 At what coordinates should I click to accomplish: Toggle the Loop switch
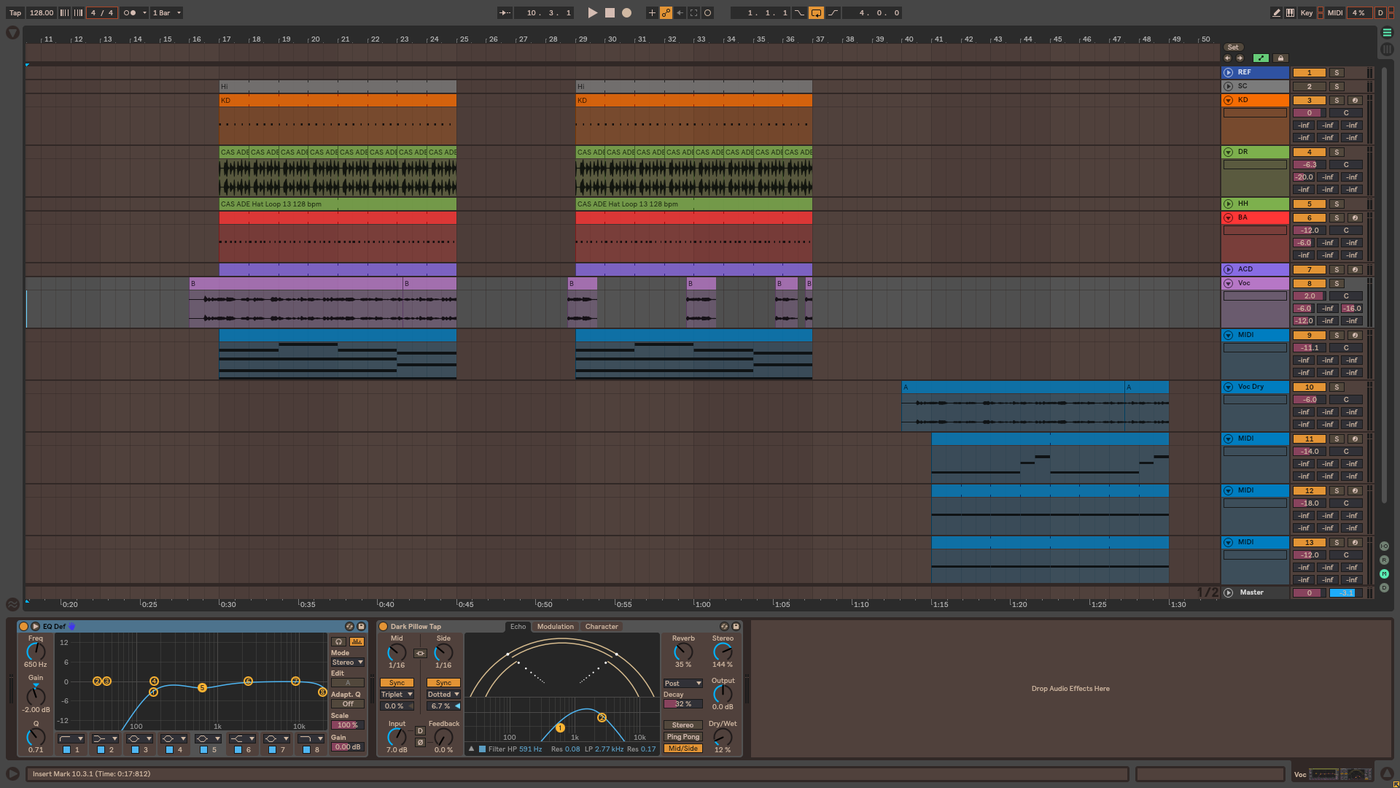tap(816, 13)
